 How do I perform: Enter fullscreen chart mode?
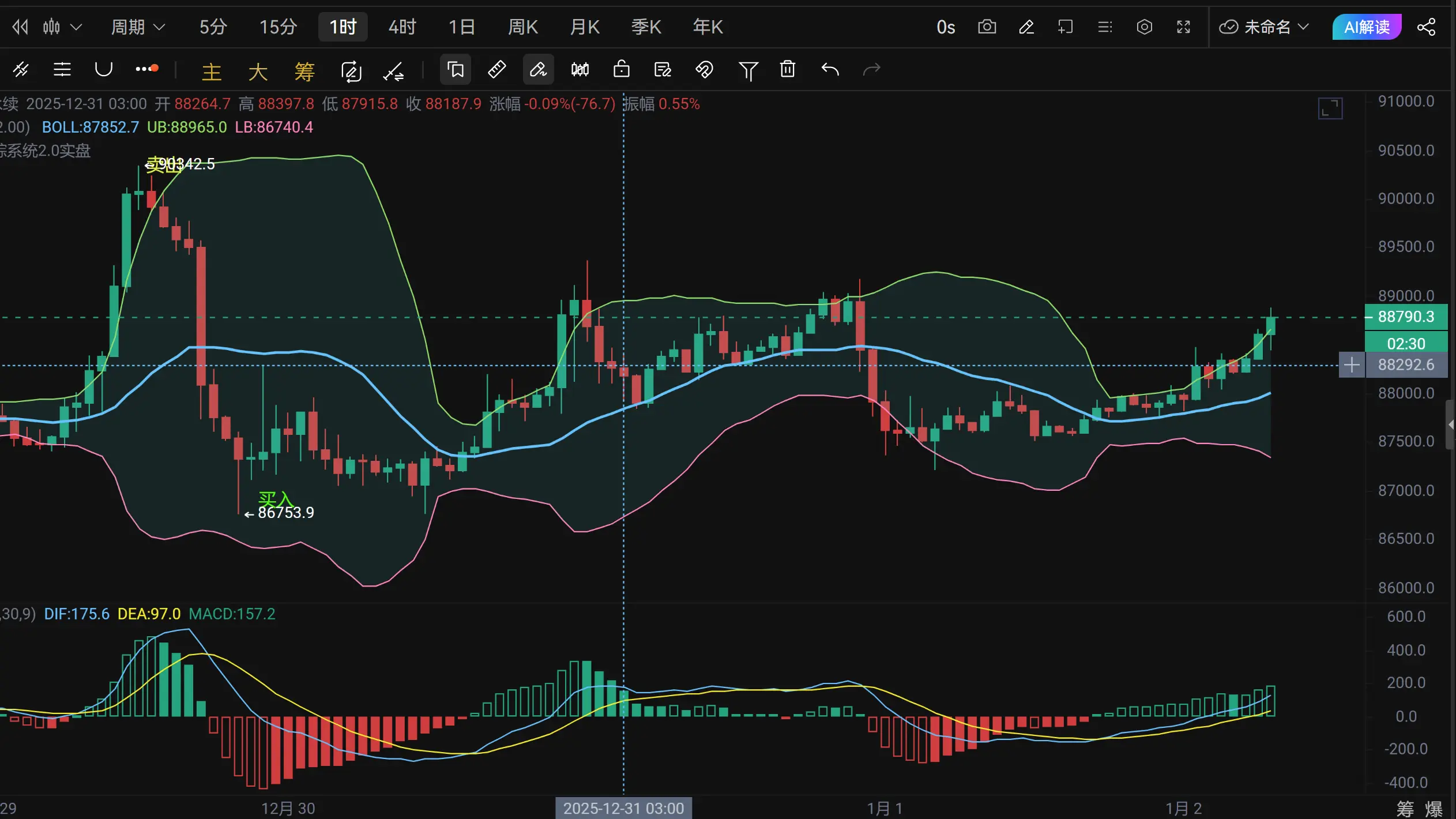1183,27
